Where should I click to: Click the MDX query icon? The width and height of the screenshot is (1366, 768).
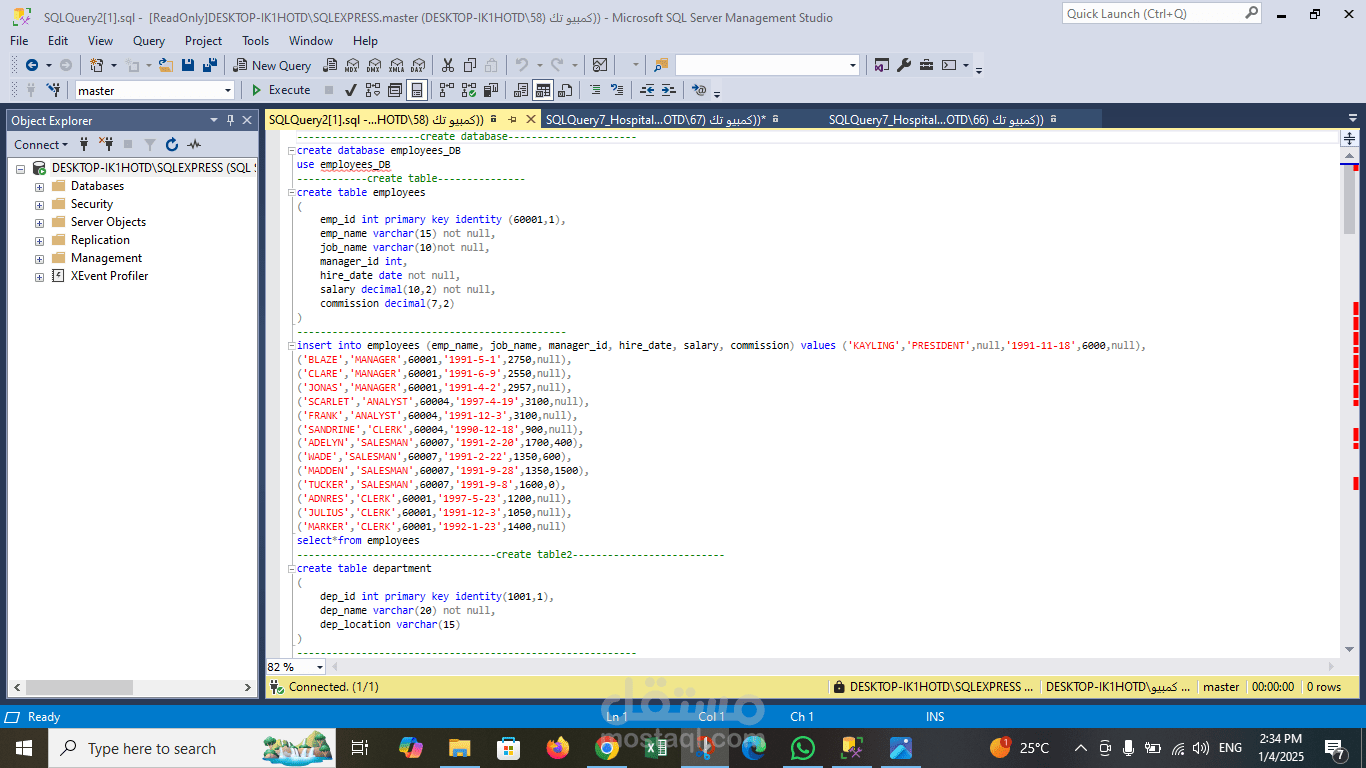(352, 65)
